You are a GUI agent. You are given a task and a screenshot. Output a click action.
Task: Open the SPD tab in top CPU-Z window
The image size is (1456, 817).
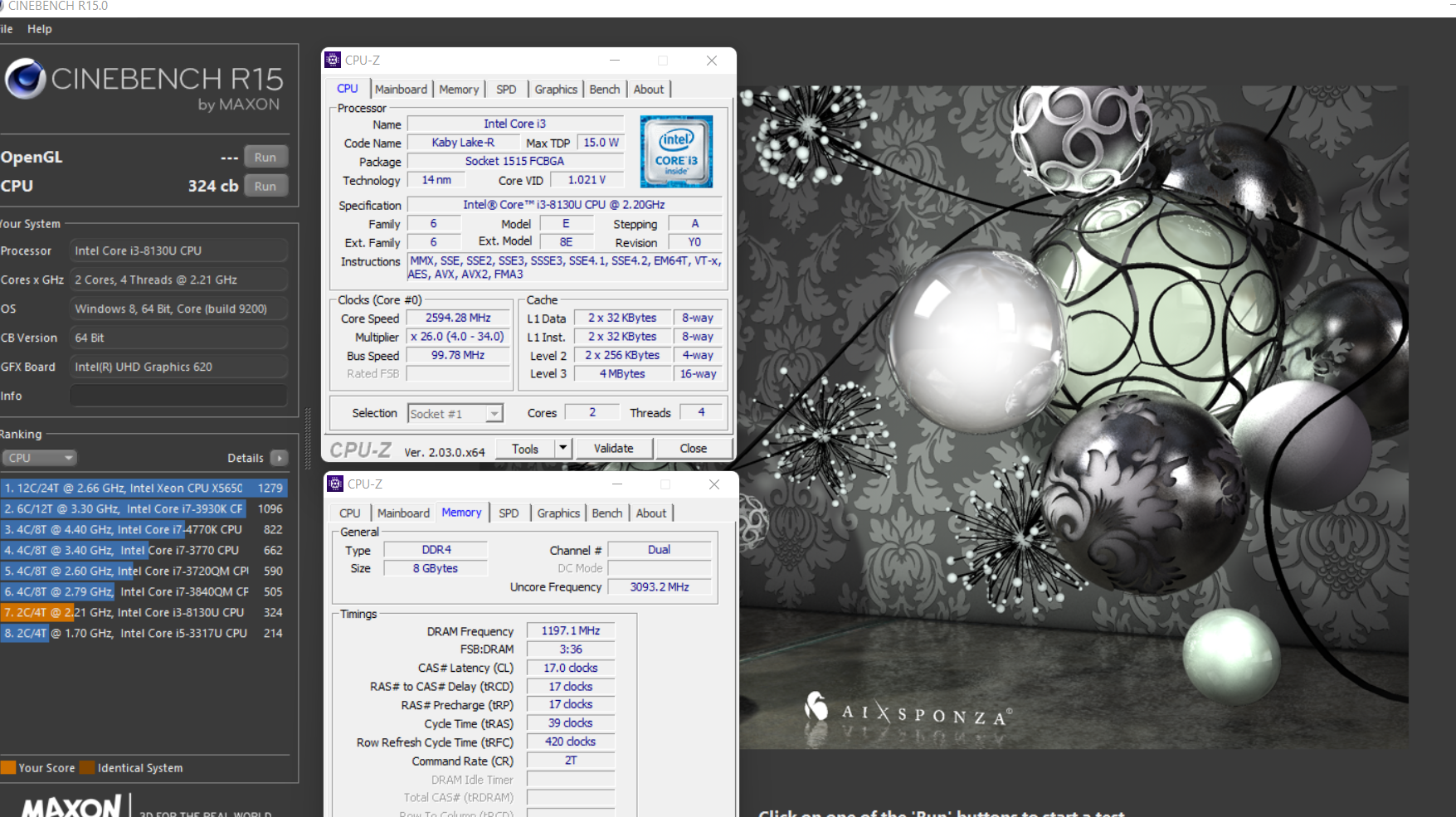(506, 90)
